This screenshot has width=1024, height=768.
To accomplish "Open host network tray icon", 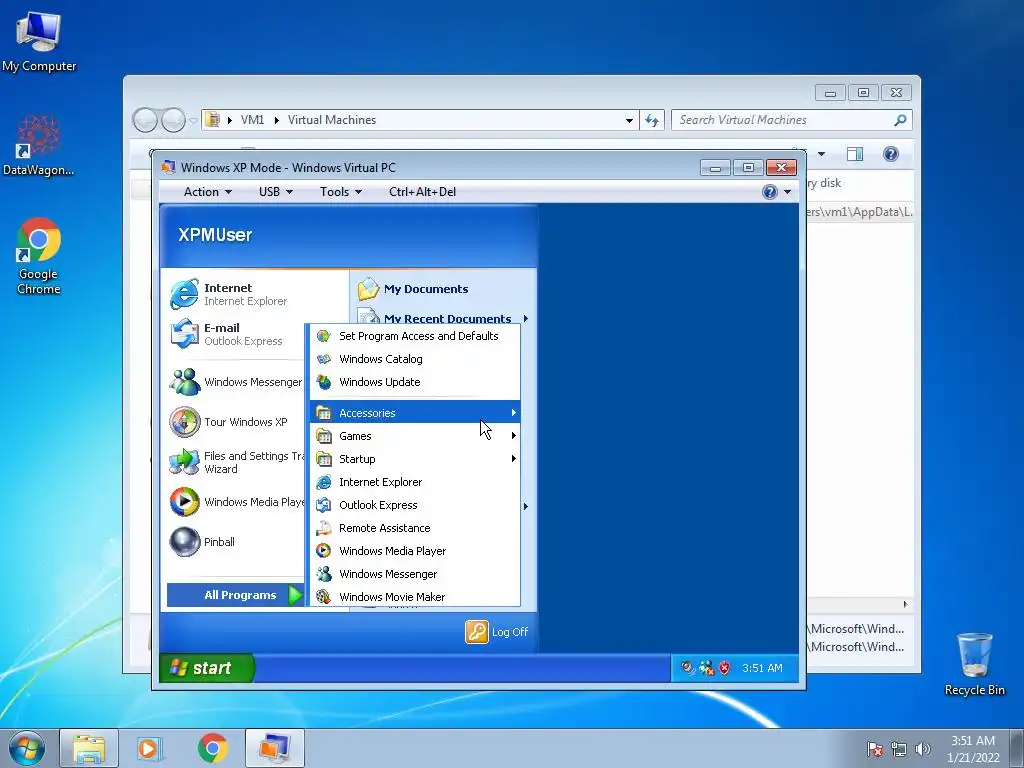I will tap(899, 749).
